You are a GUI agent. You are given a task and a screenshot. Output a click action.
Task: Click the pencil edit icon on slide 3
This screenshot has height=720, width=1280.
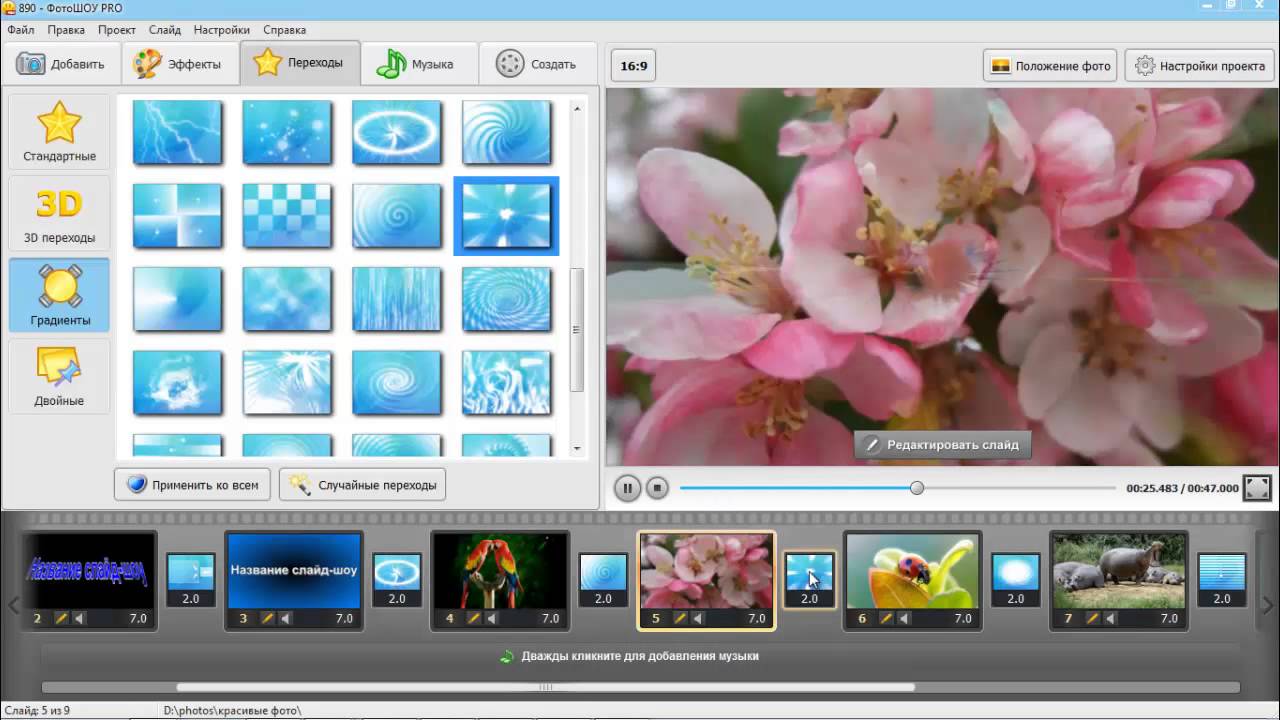pyautogui.click(x=267, y=619)
